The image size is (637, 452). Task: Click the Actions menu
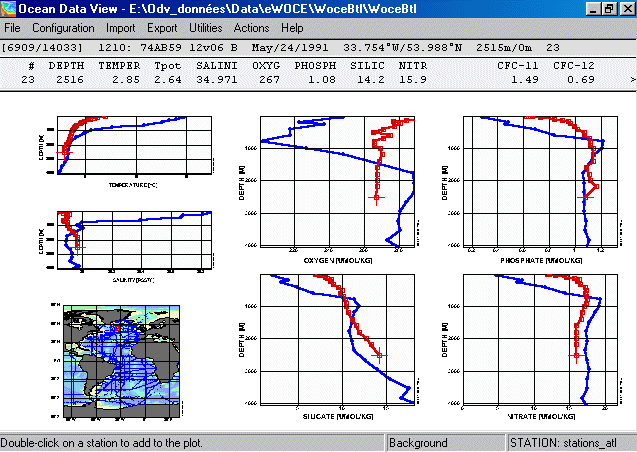[x=251, y=28]
